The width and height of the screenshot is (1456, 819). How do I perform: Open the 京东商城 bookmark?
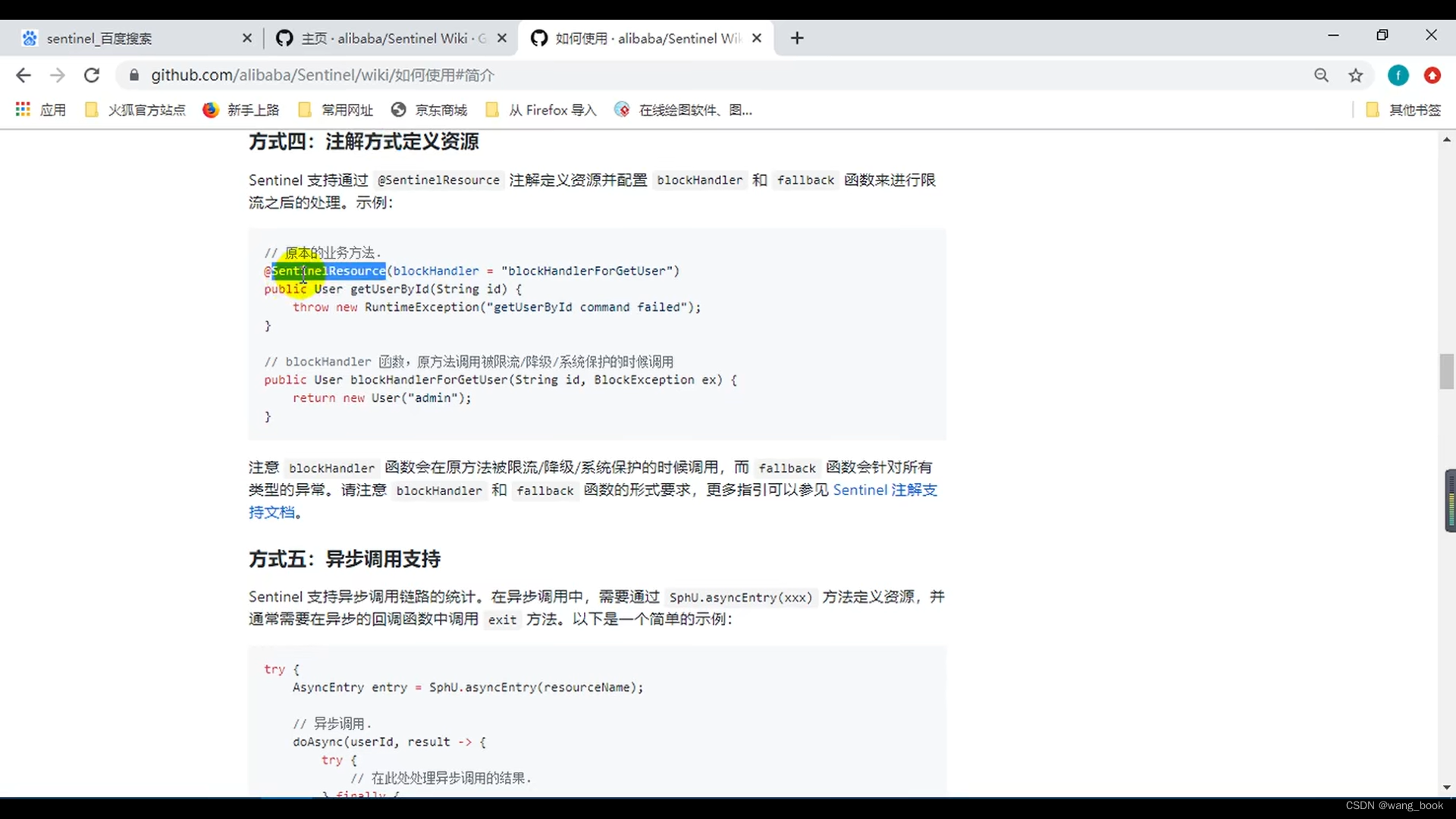[x=429, y=110]
